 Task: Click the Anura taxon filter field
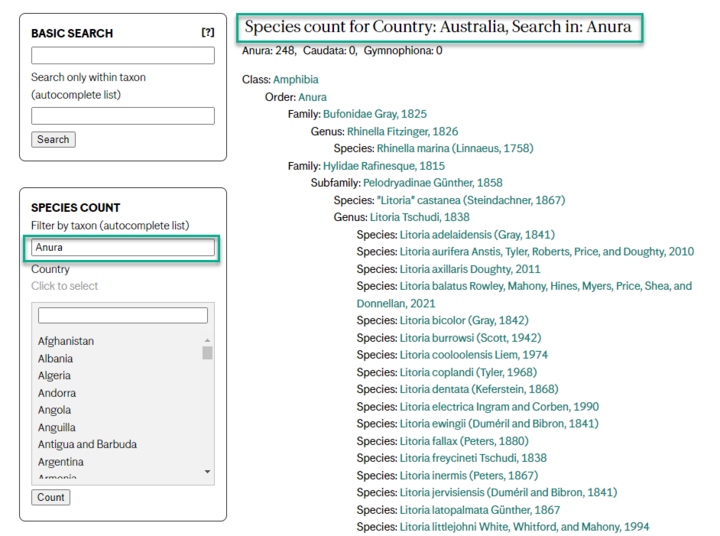[123, 247]
